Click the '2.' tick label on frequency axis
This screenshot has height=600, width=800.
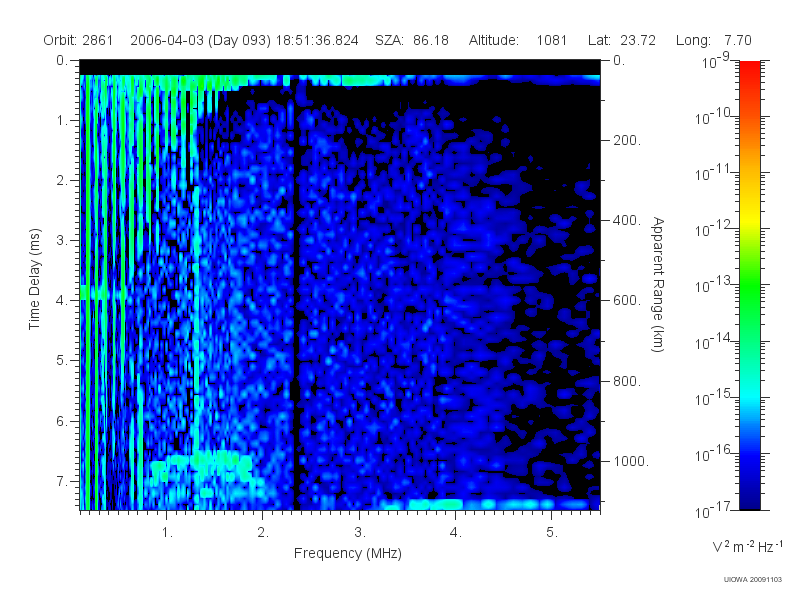click(x=263, y=533)
